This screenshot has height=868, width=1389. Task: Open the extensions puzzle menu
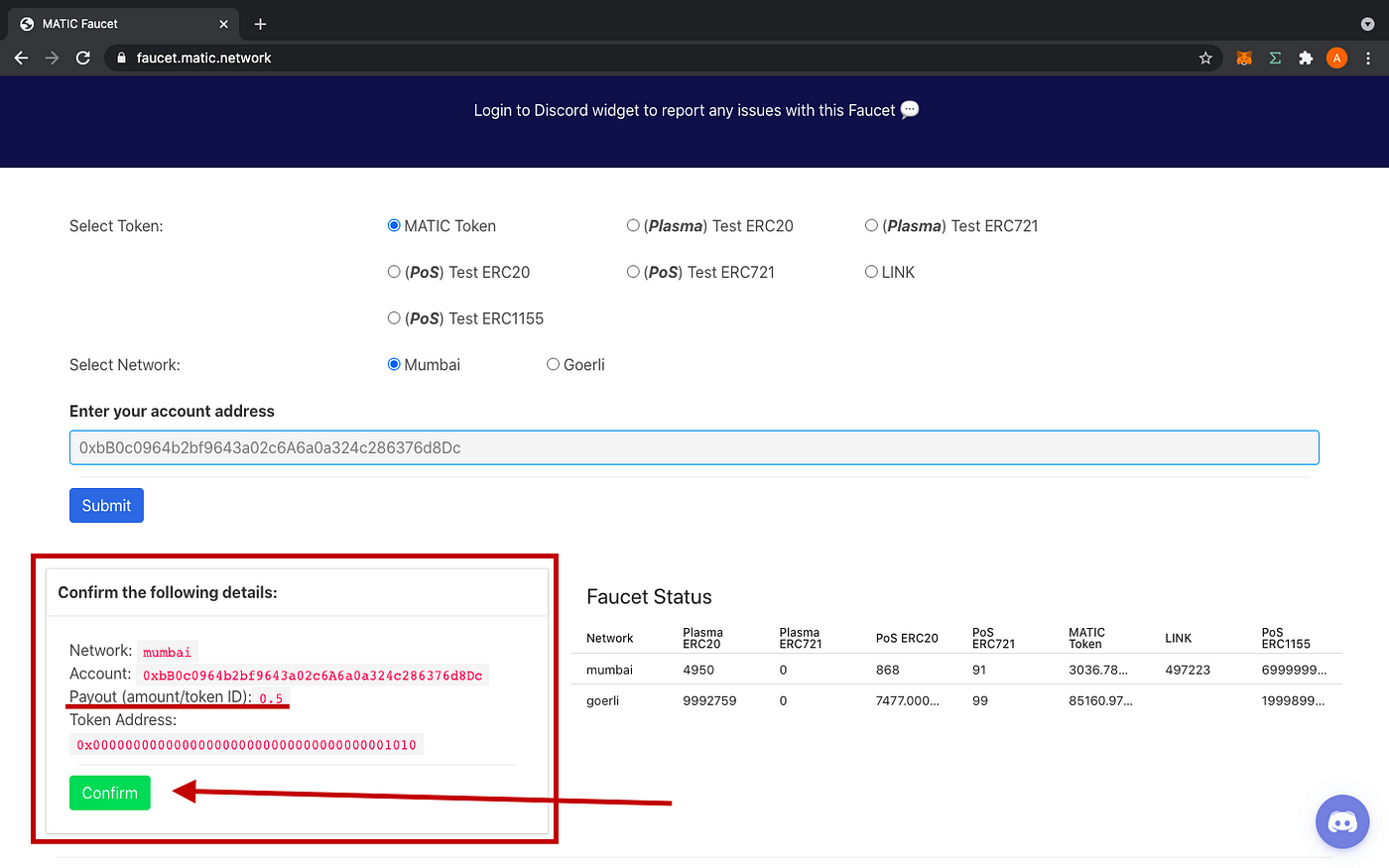tap(1306, 58)
